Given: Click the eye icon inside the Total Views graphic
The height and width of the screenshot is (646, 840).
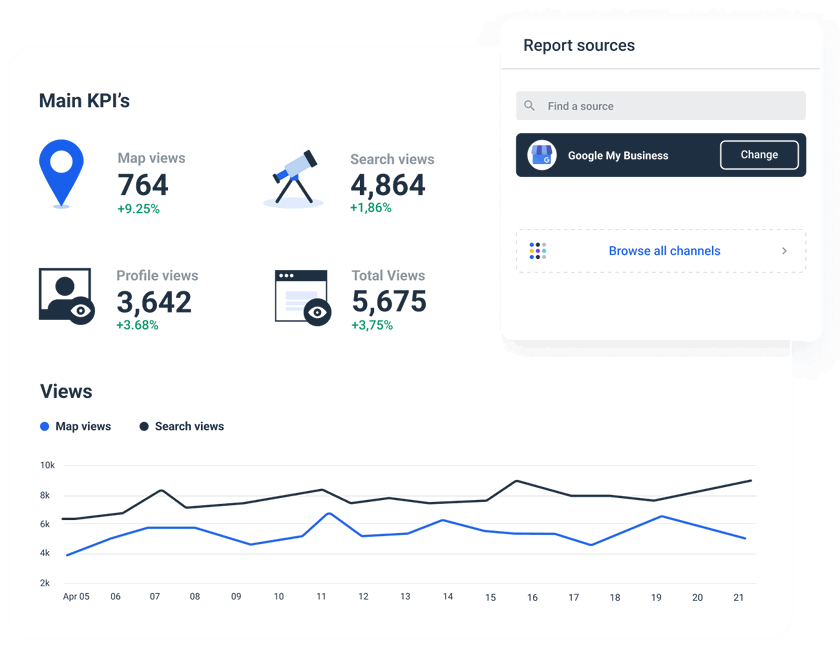Looking at the screenshot, I should pyautogui.click(x=316, y=312).
